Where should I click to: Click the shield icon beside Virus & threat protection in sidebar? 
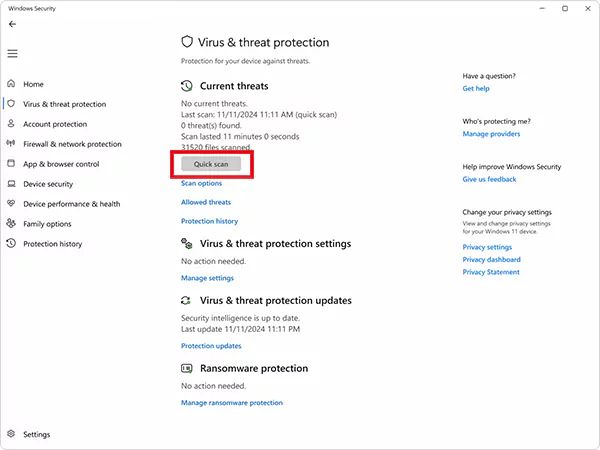11,103
